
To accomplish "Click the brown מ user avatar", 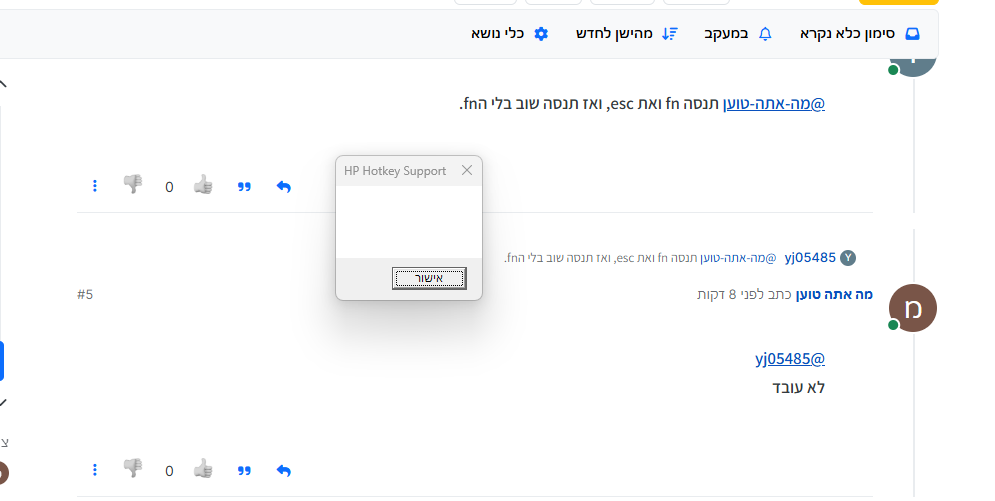I will [912, 308].
